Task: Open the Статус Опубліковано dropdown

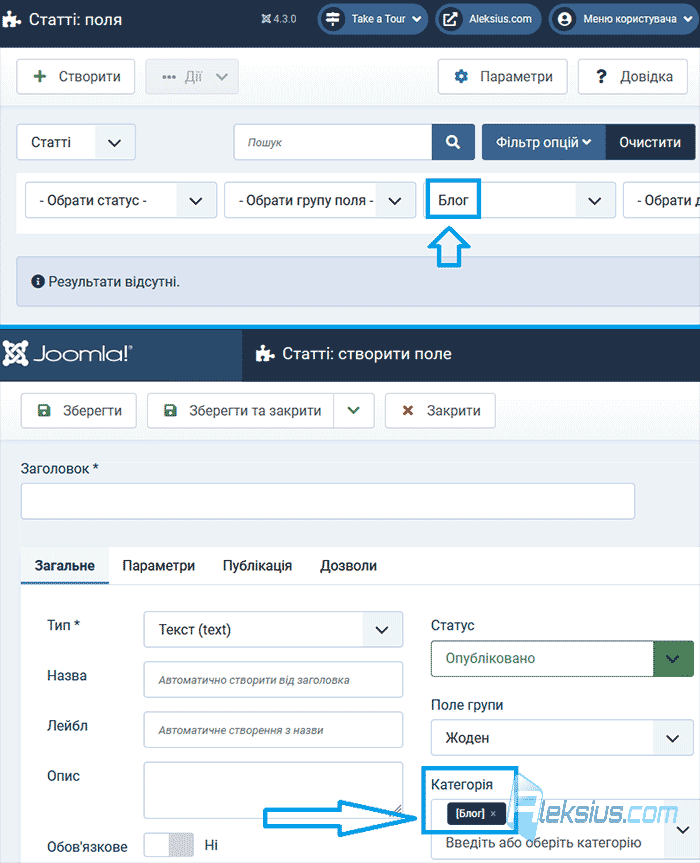Action: click(x=562, y=658)
